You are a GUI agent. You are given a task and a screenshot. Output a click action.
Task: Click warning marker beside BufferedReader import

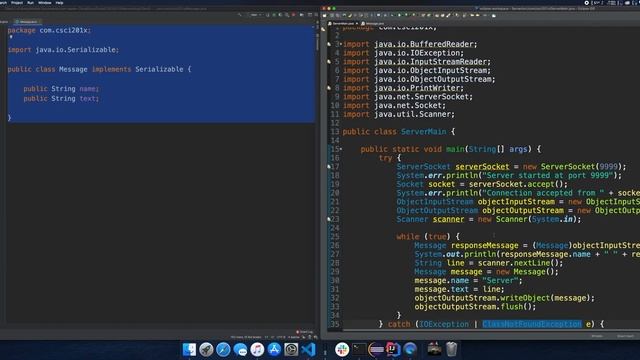coord(329,44)
